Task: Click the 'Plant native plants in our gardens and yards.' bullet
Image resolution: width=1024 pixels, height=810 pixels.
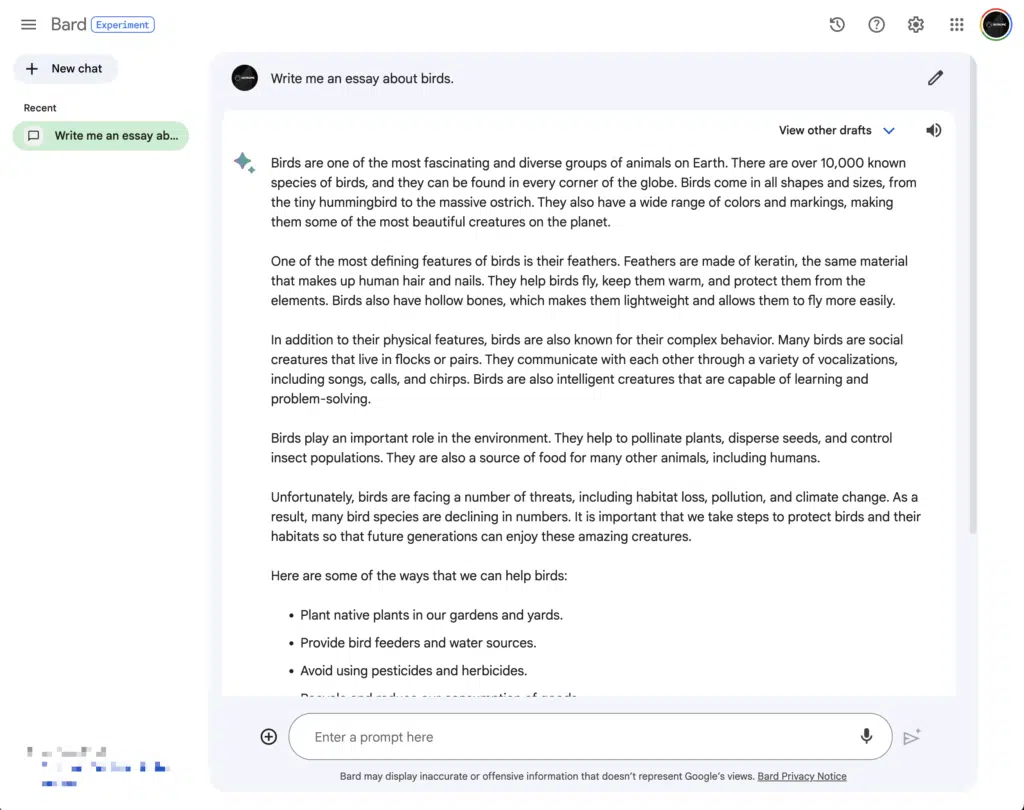Action: (x=431, y=615)
